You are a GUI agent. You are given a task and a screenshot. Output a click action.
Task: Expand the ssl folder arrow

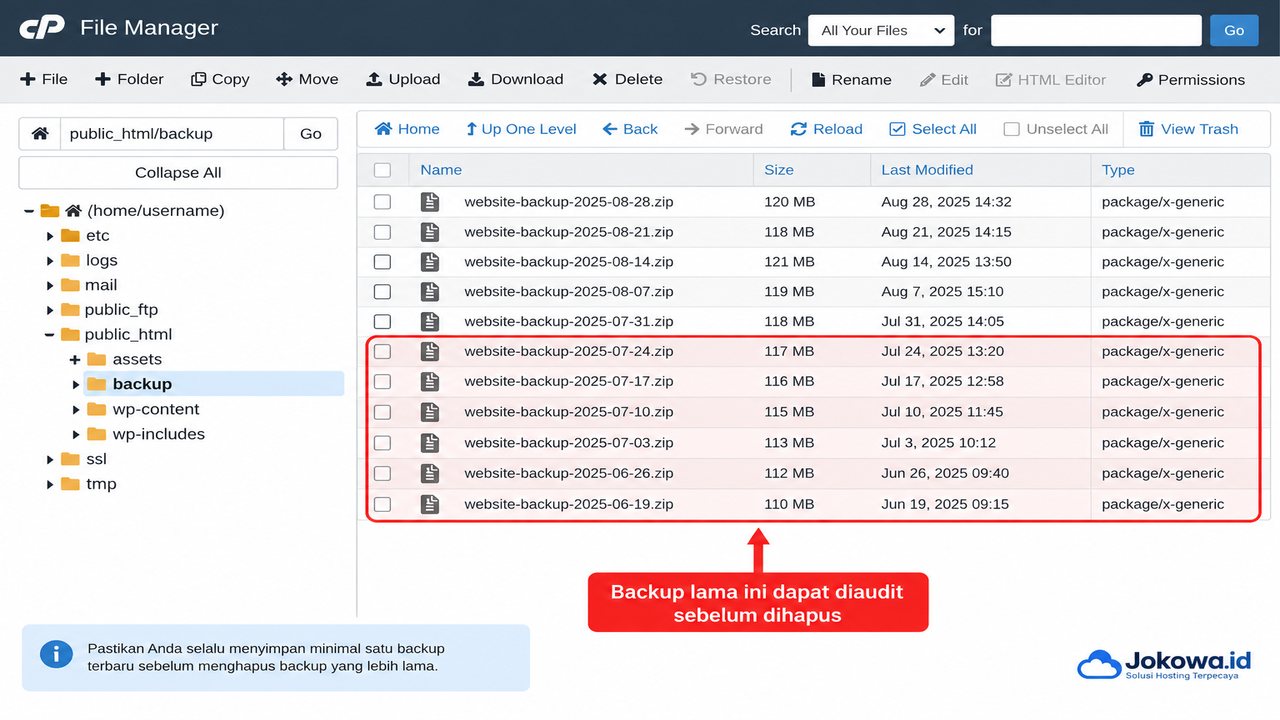click(x=50, y=460)
